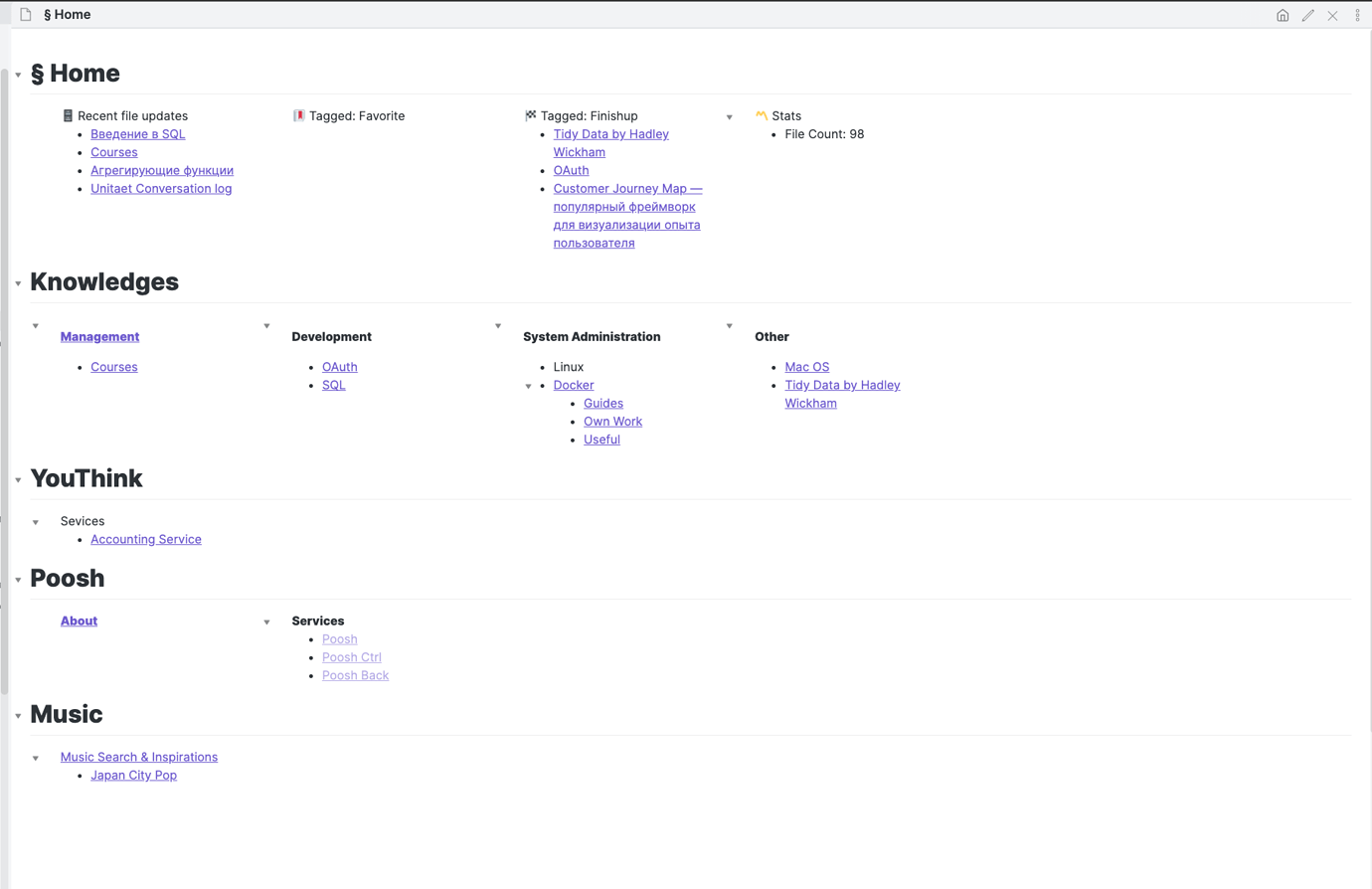The image size is (1372, 889).
Task: Collapse the YouThink Sevices list triangle
Action: coord(35,521)
